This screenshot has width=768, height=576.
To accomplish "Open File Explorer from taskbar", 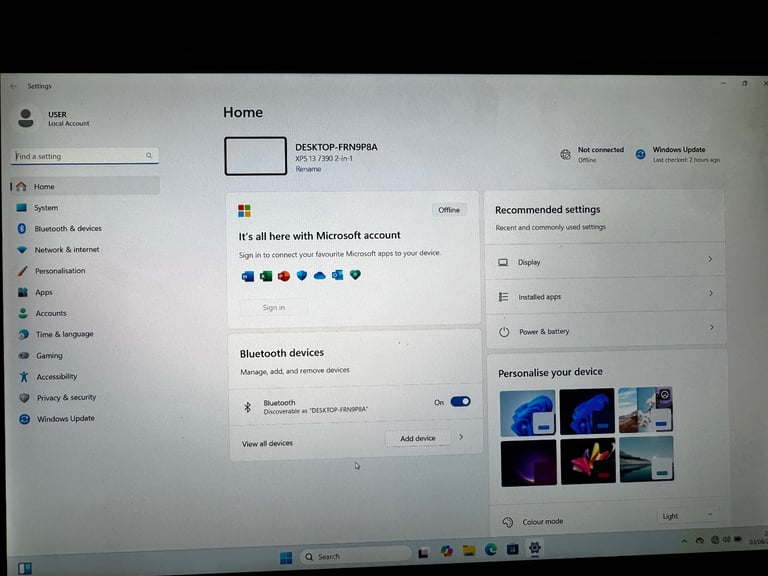I will (469, 551).
